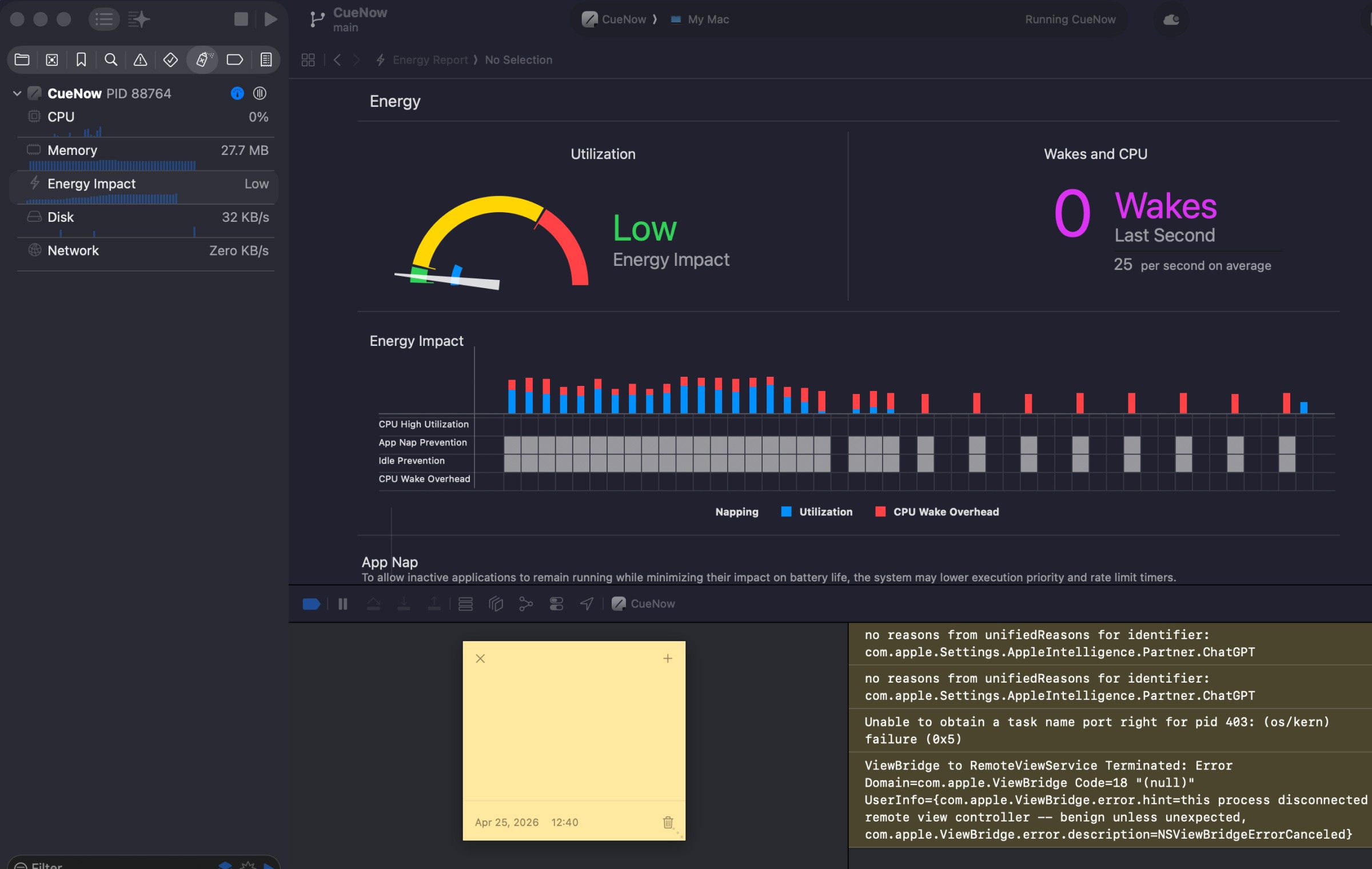
Task: Click the Step Over button
Action: click(373, 604)
